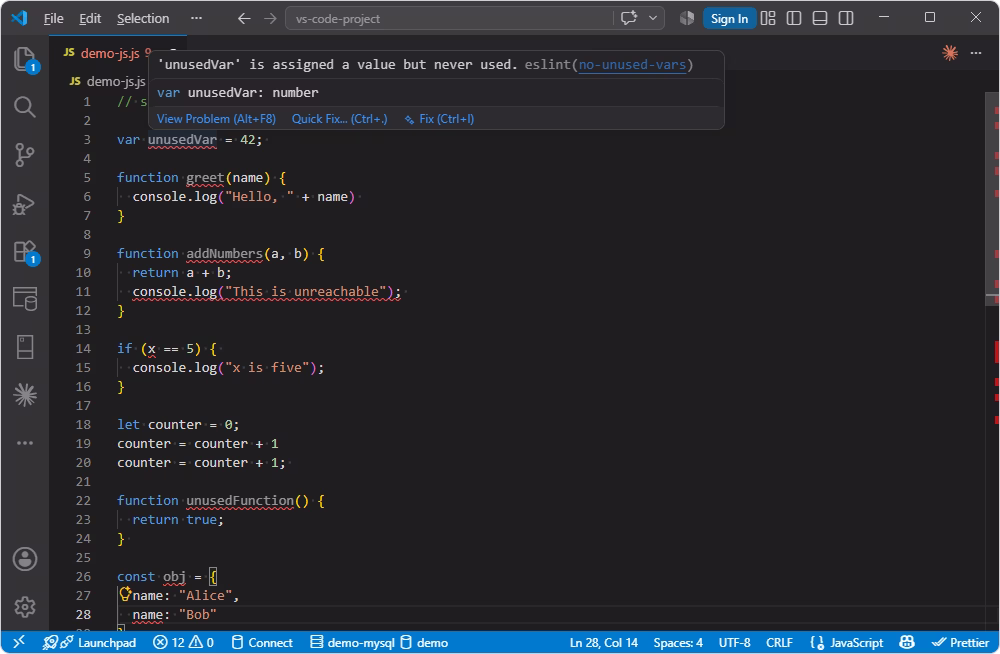Screen dimensions: 1000x654
Task: Click Connect in the status bar
Action: [262, 643]
